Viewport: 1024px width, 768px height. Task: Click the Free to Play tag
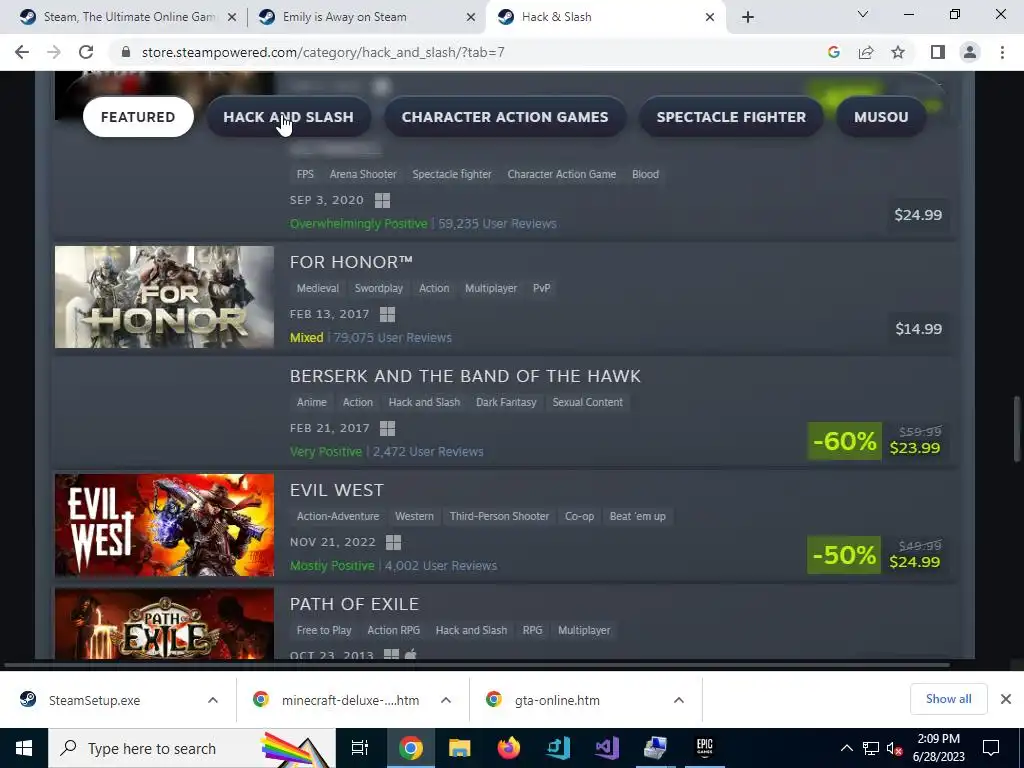click(x=323, y=630)
